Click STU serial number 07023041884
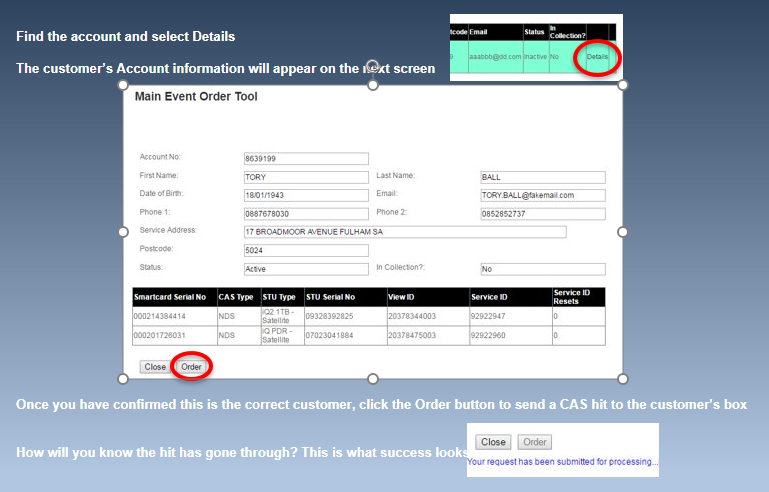 pyautogui.click(x=345, y=336)
